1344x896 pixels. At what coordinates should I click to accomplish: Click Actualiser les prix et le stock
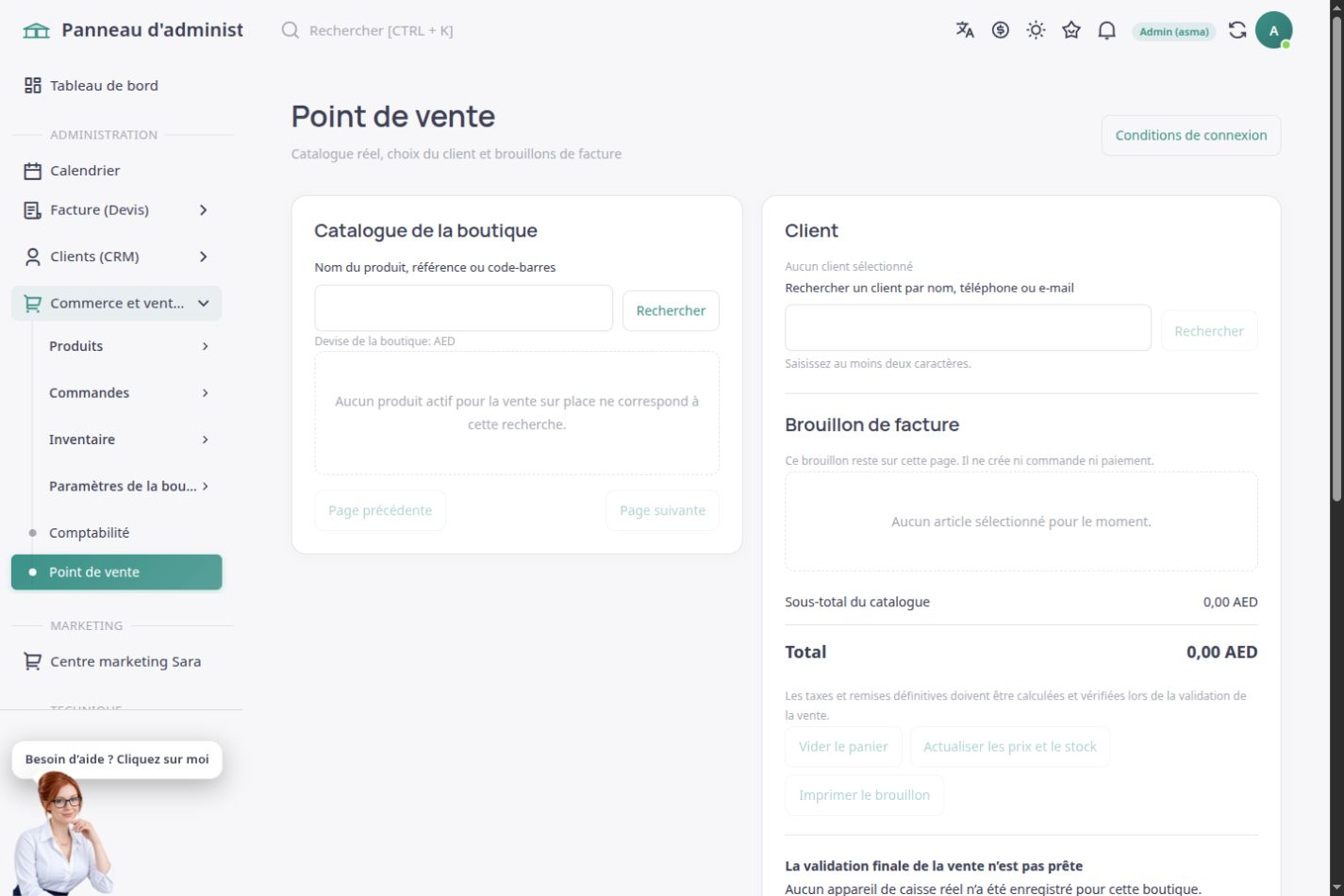tap(1010, 747)
